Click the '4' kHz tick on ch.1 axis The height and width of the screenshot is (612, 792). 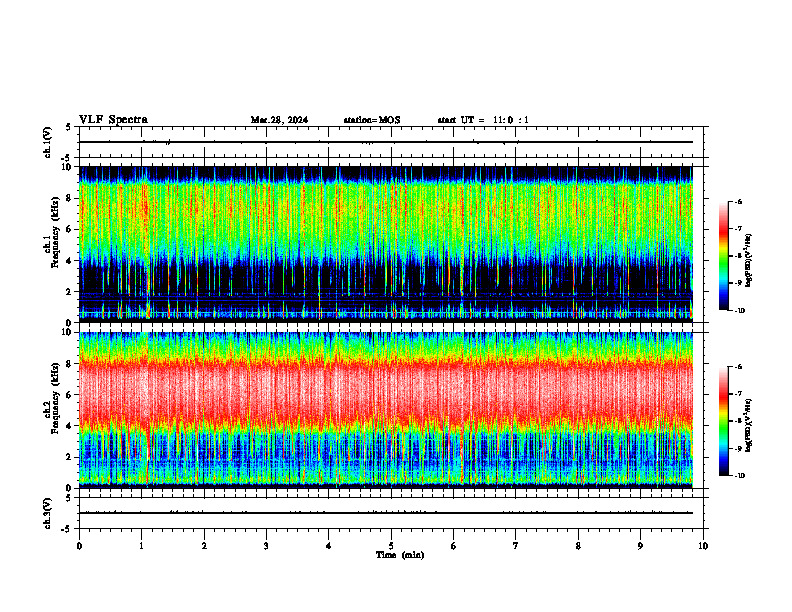click(x=69, y=261)
